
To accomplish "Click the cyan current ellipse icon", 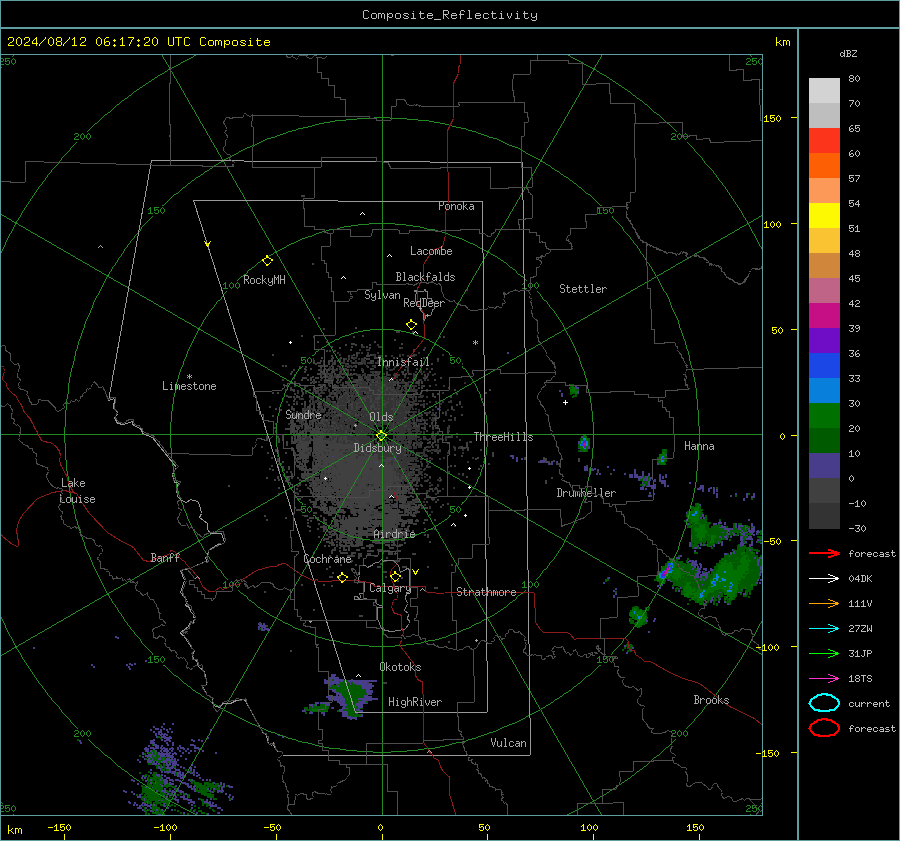I will click(824, 703).
